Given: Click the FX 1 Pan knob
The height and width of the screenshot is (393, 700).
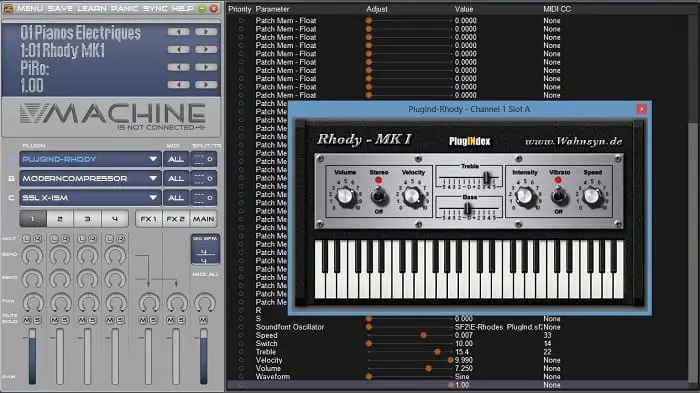Looking at the screenshot, I should [x=149, y=303].
